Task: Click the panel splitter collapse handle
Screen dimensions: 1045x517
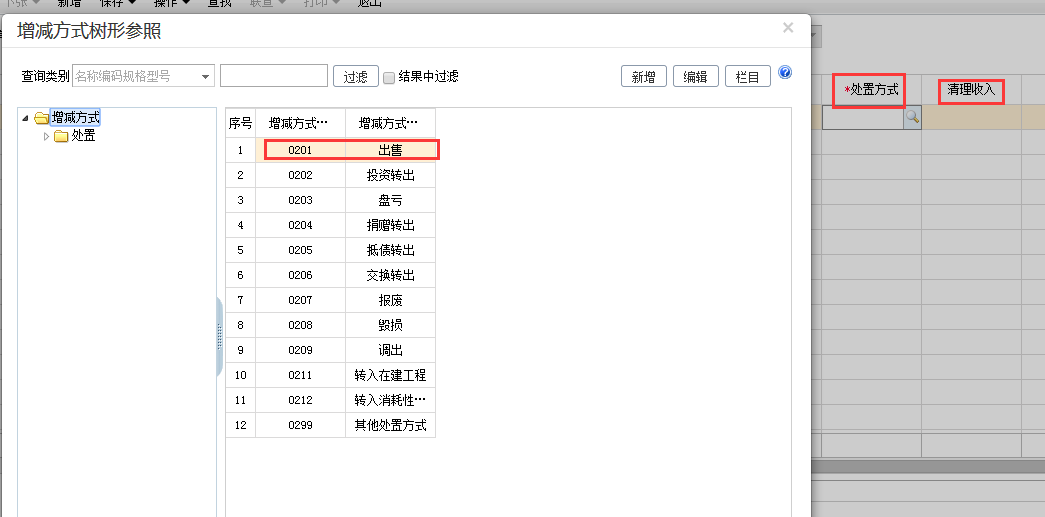Action: pos(219,336)
